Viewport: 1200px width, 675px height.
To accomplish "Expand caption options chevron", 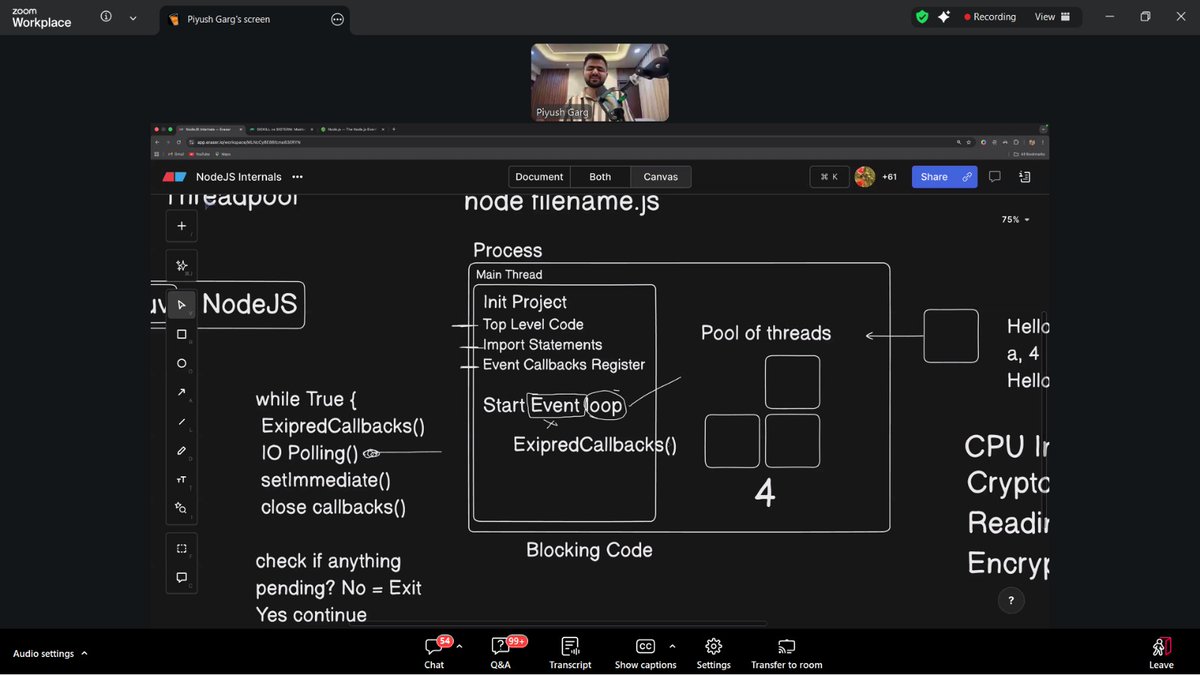I will (672, 646).
